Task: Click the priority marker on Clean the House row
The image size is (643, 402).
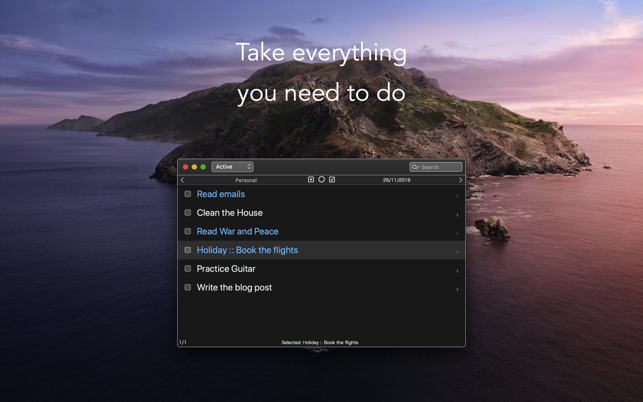Action: coord(457,215)
